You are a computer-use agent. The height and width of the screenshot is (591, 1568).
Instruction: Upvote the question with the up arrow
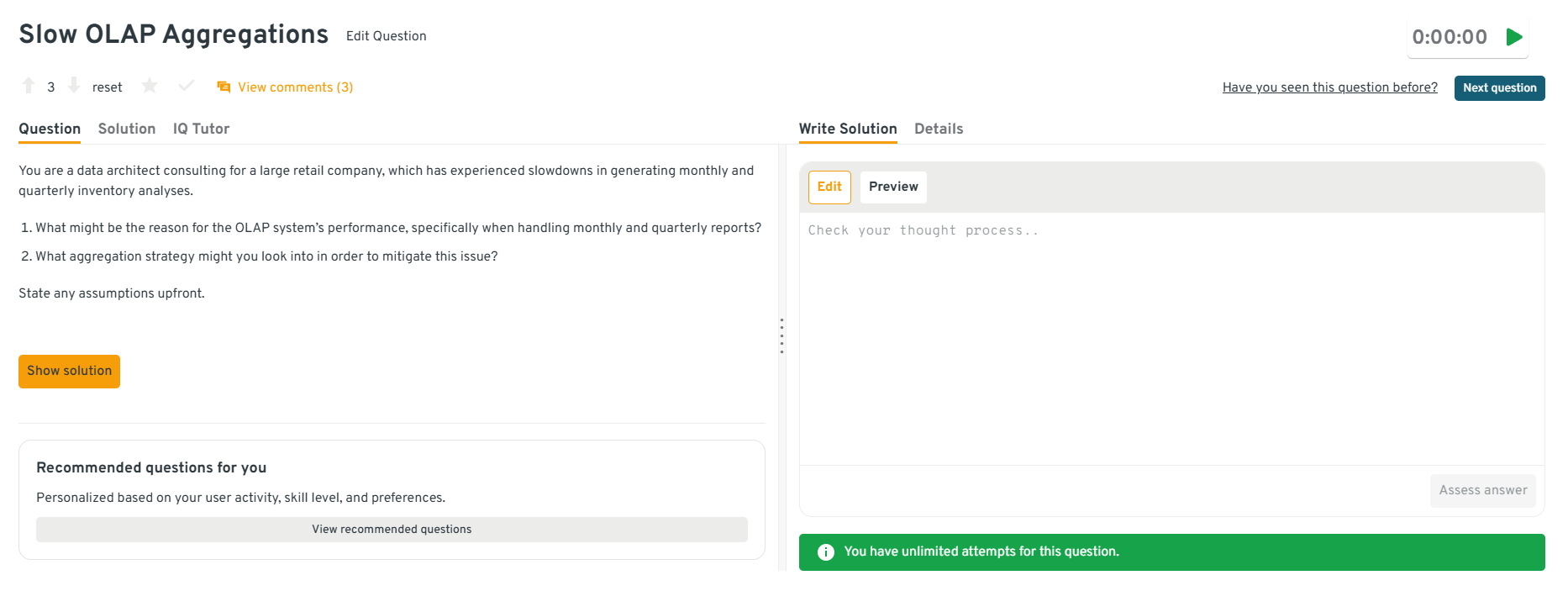click(x=29, y=86)
